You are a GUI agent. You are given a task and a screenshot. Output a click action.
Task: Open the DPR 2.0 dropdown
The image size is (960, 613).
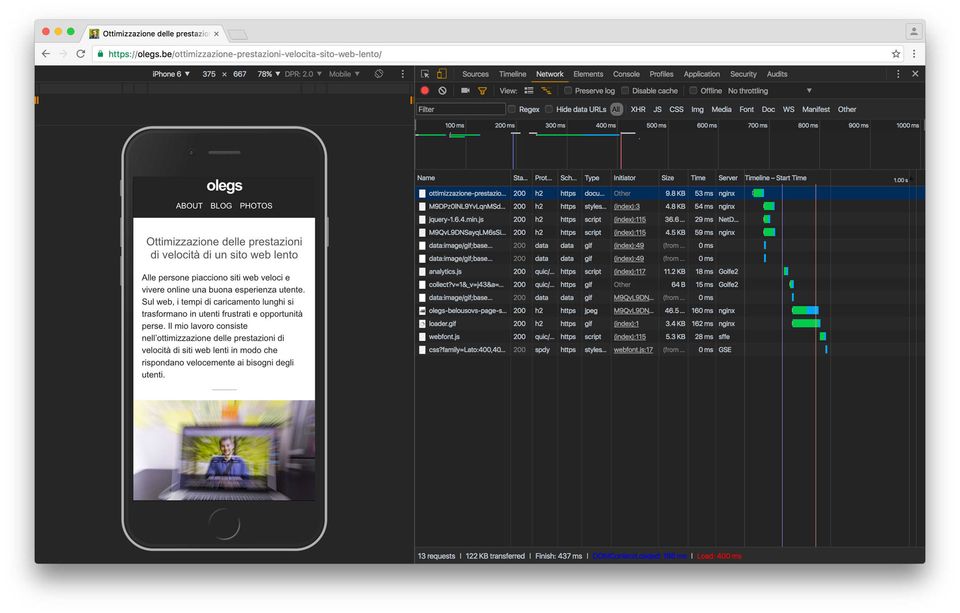303,74
